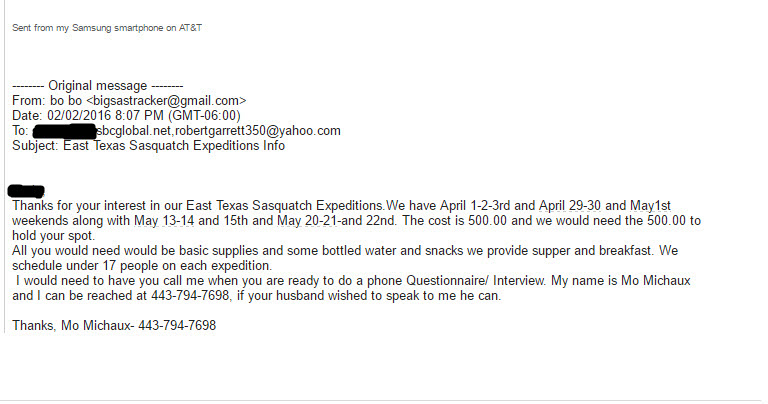Click the under 17 people sentence
Image resolution: width=768 pixels, height=404 pixels.
(x=140, y=266)
